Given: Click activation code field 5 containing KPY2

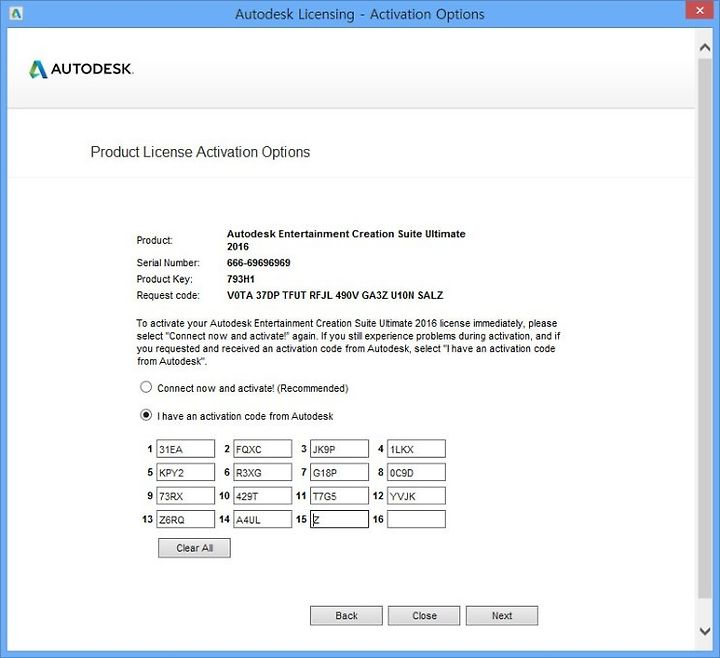Looking at the screenshot, I should (x=186, y=472).
